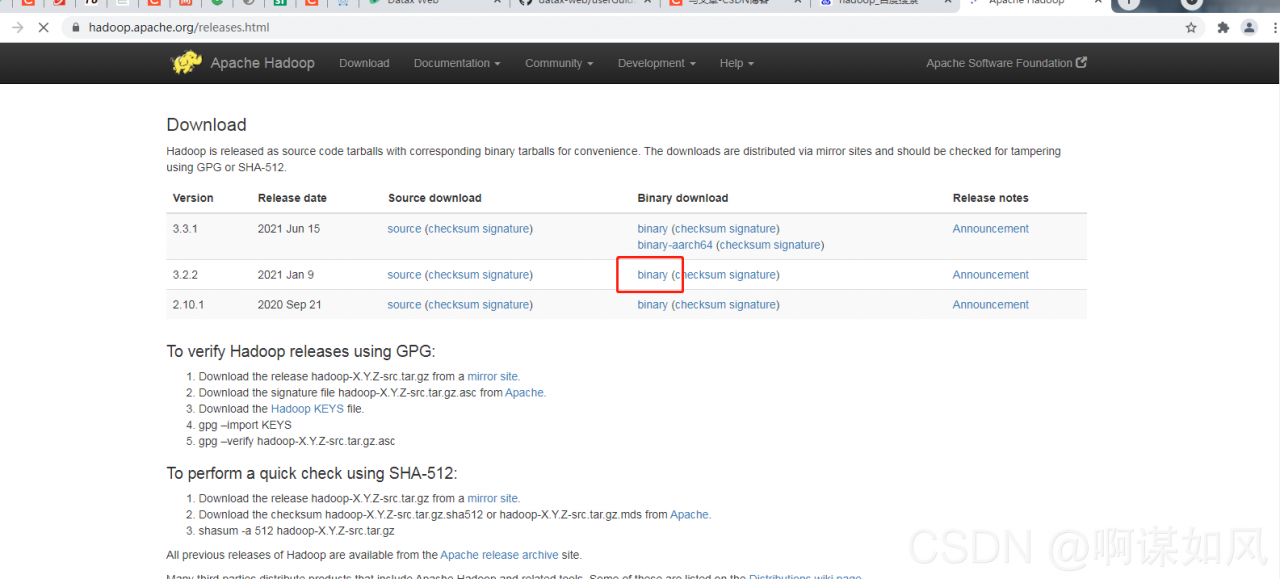Open binary signature for 3.3.1

[x=753, y=229]
